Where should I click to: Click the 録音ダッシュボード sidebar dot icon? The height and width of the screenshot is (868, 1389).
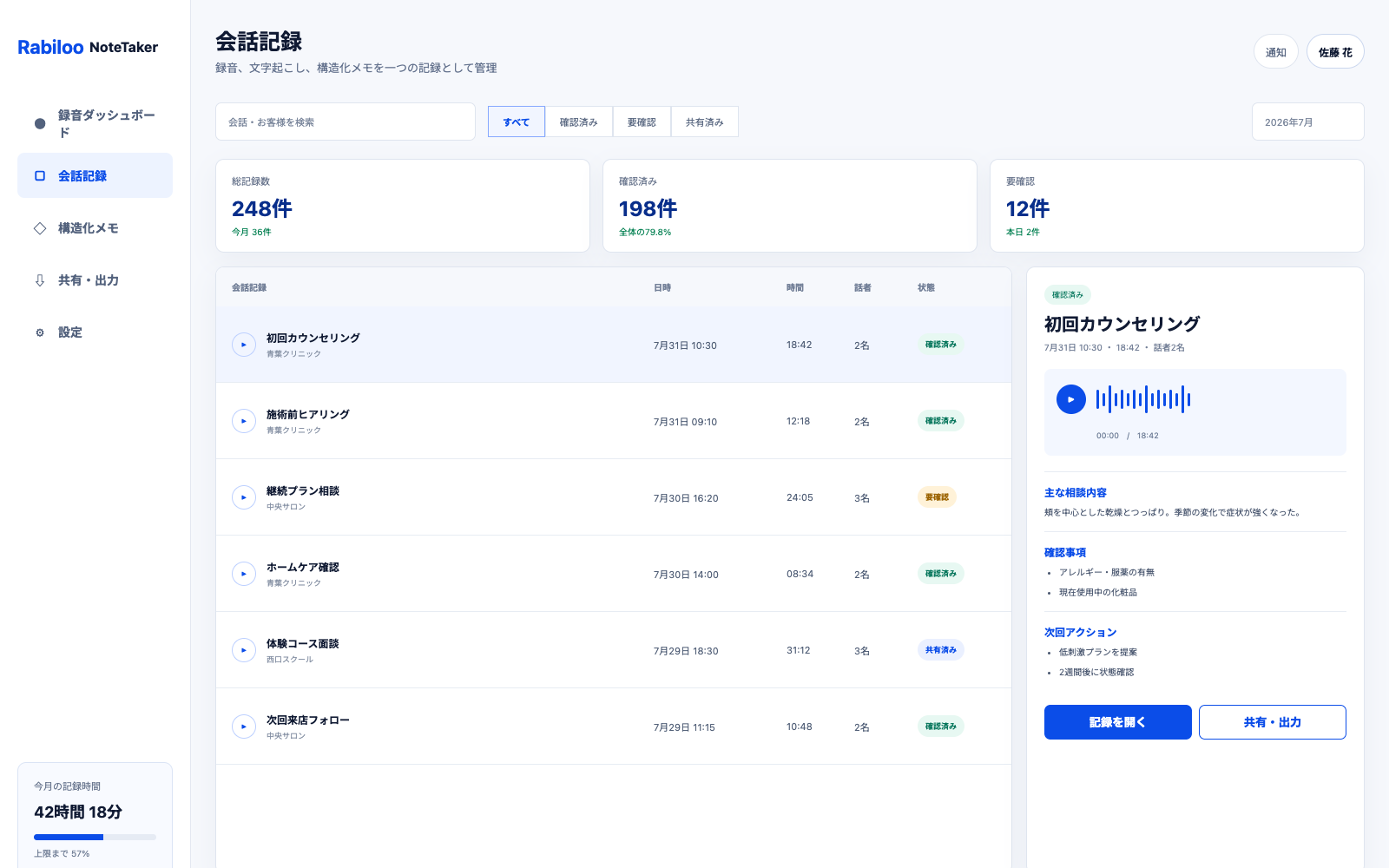[x=40, y=123]
